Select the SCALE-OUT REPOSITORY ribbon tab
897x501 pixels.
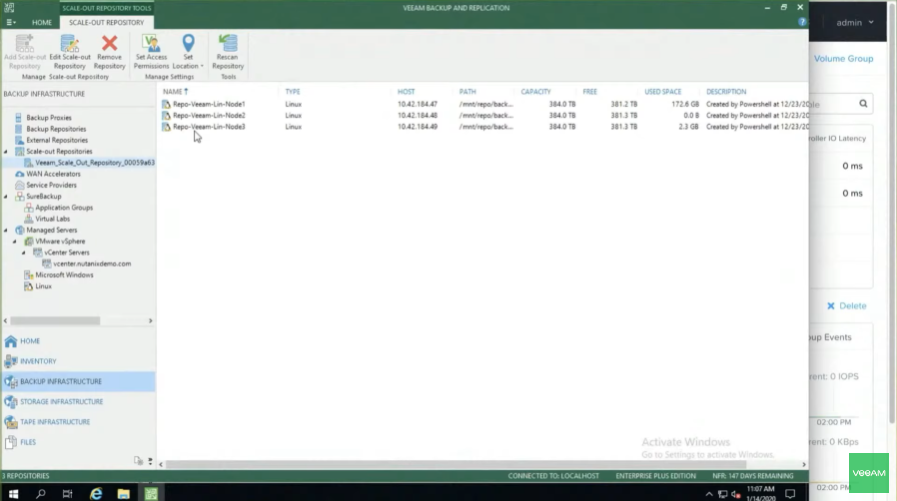106,22
